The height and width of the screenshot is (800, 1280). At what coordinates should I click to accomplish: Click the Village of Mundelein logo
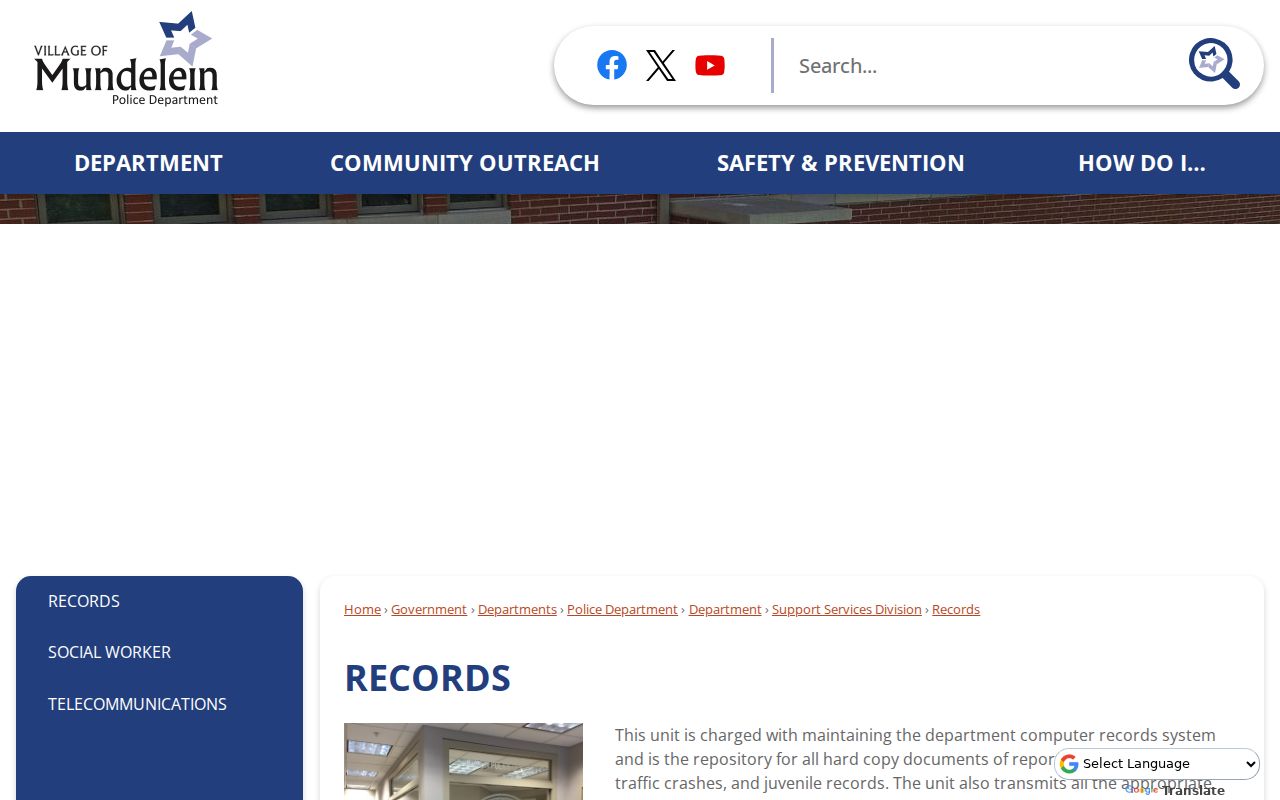(x=126, y=59)
